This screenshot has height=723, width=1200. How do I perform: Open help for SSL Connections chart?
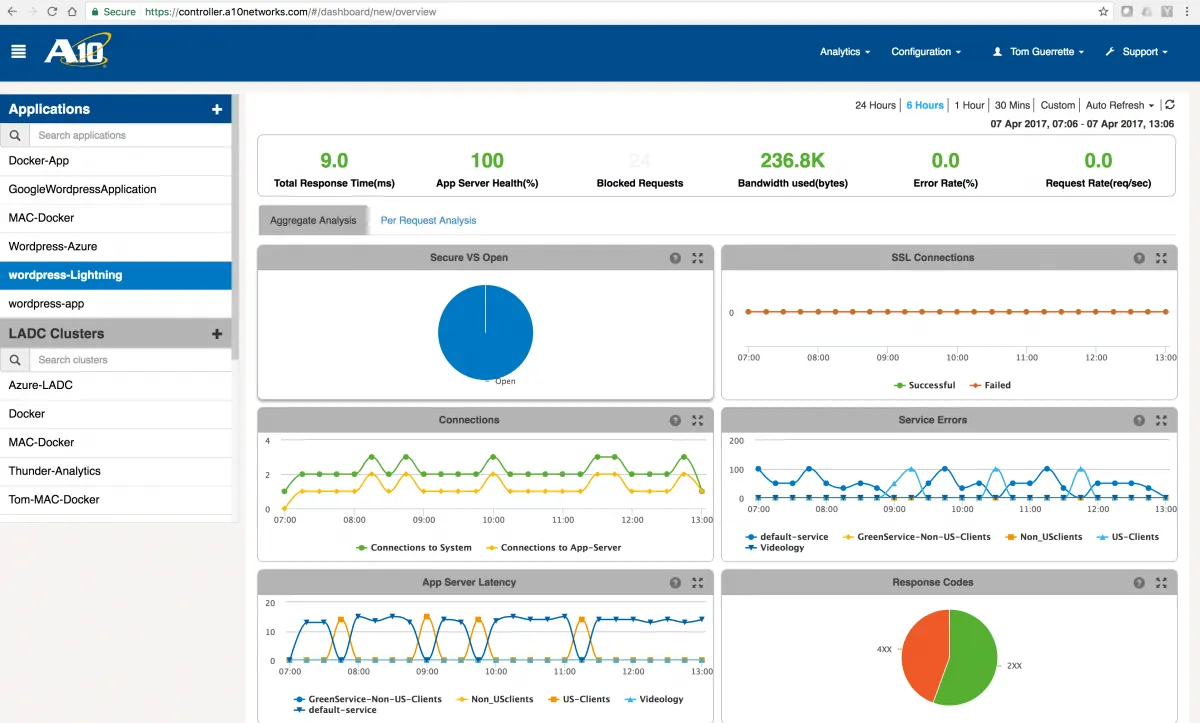tap(1139, 258)
